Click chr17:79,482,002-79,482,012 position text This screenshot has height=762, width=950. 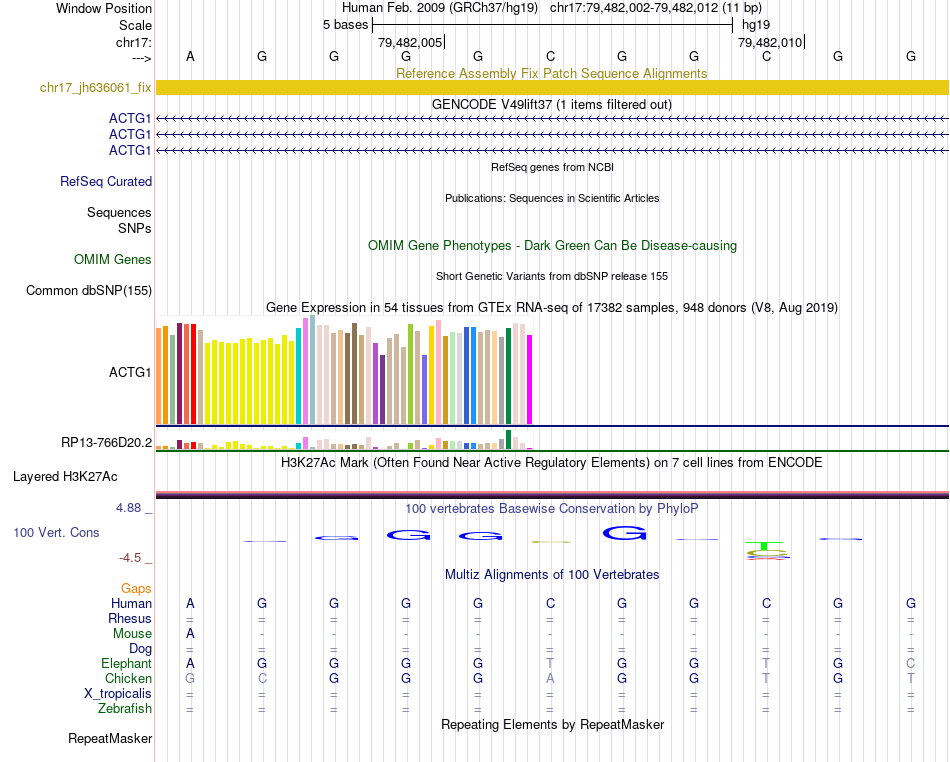(656, 8)
